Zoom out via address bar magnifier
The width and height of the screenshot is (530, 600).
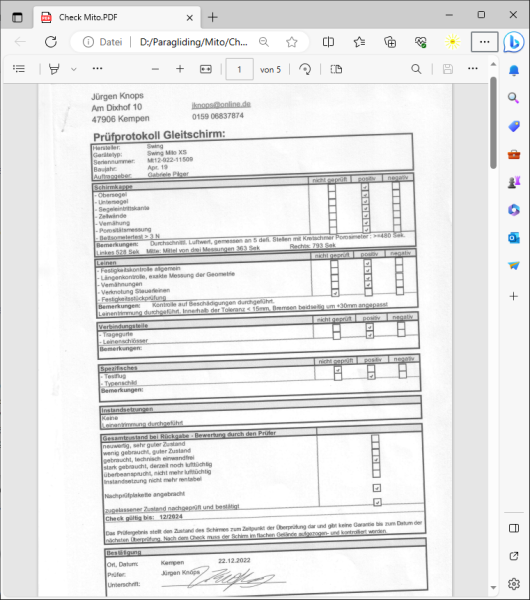(264, 42)
